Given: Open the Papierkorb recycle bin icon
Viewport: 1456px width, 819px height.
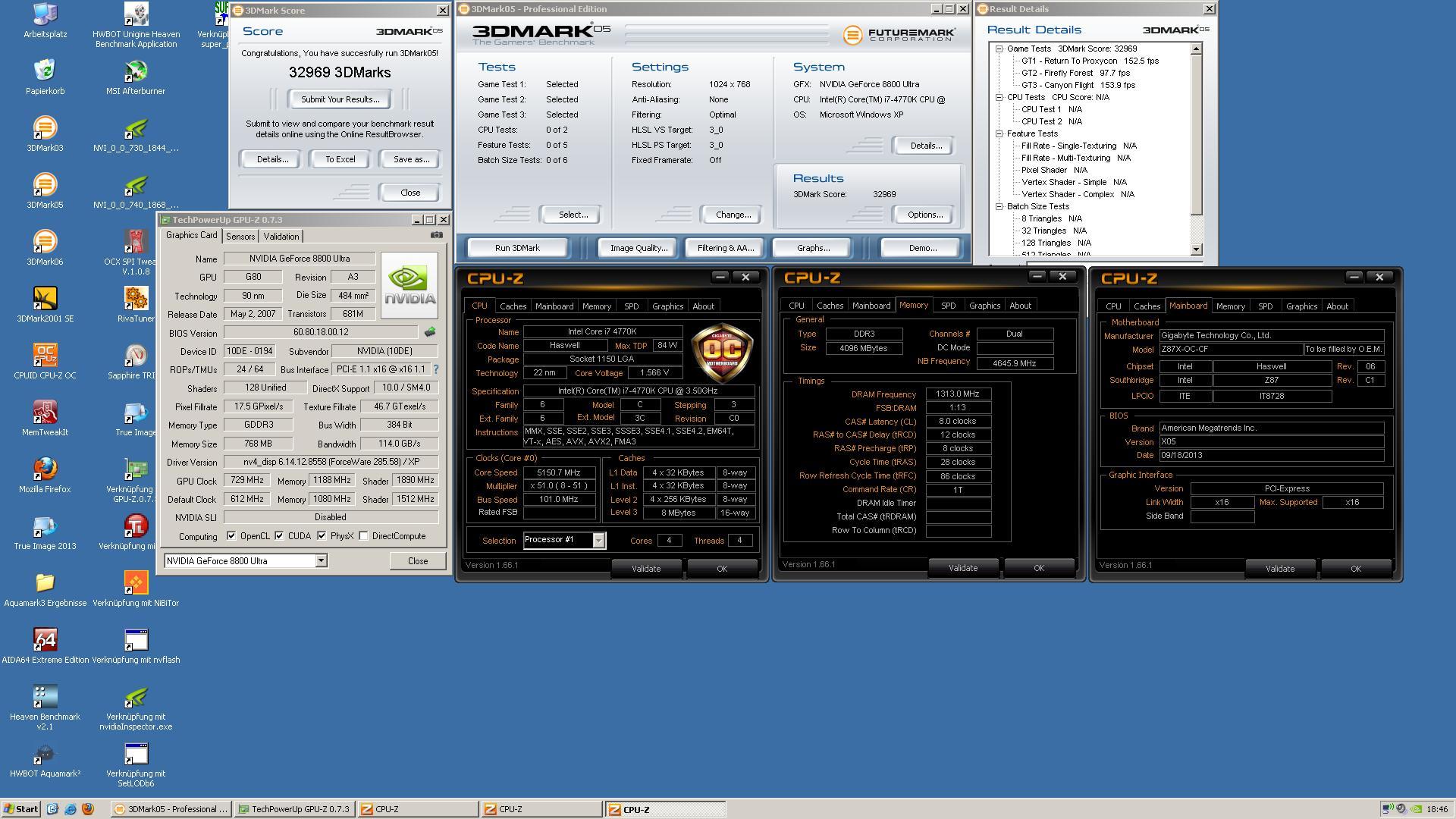Looking at the screenshot, I should [x=45, y=77].
